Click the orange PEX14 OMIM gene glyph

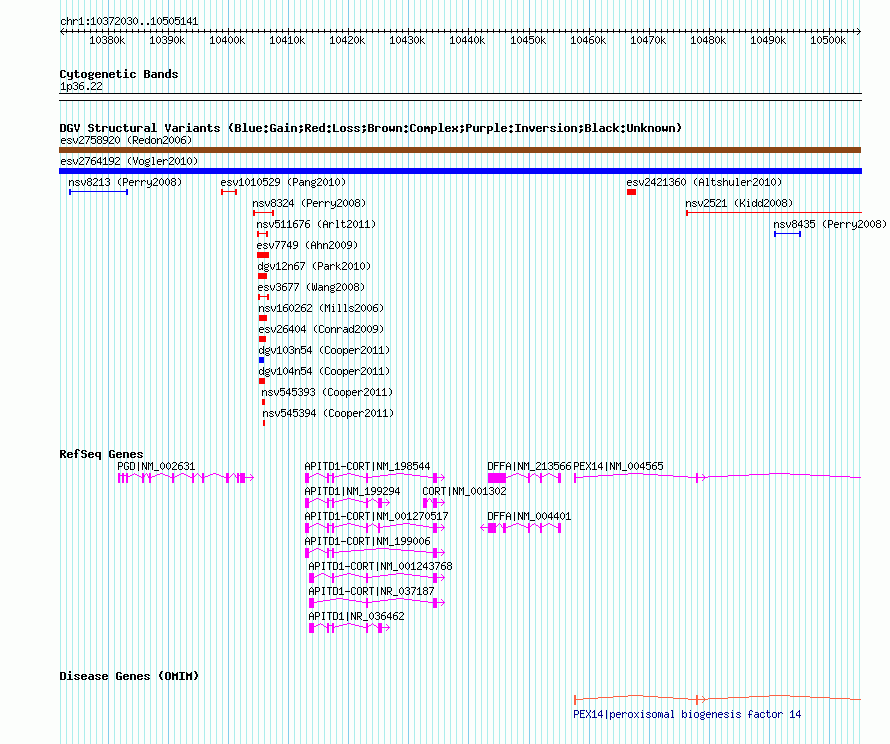718,699
